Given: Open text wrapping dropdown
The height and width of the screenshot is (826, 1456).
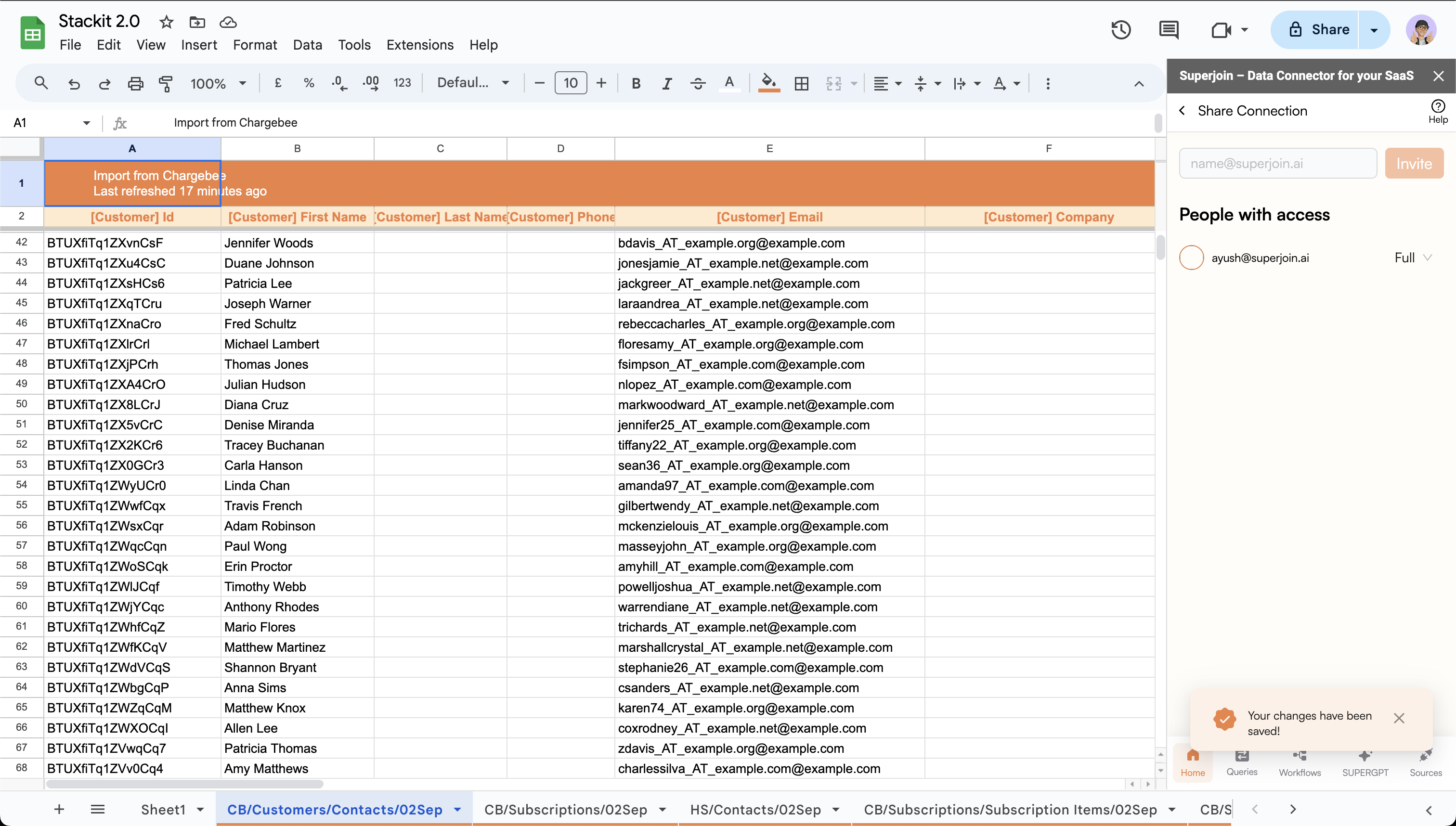Looking at the screenshot, I should tap(967, 83).
